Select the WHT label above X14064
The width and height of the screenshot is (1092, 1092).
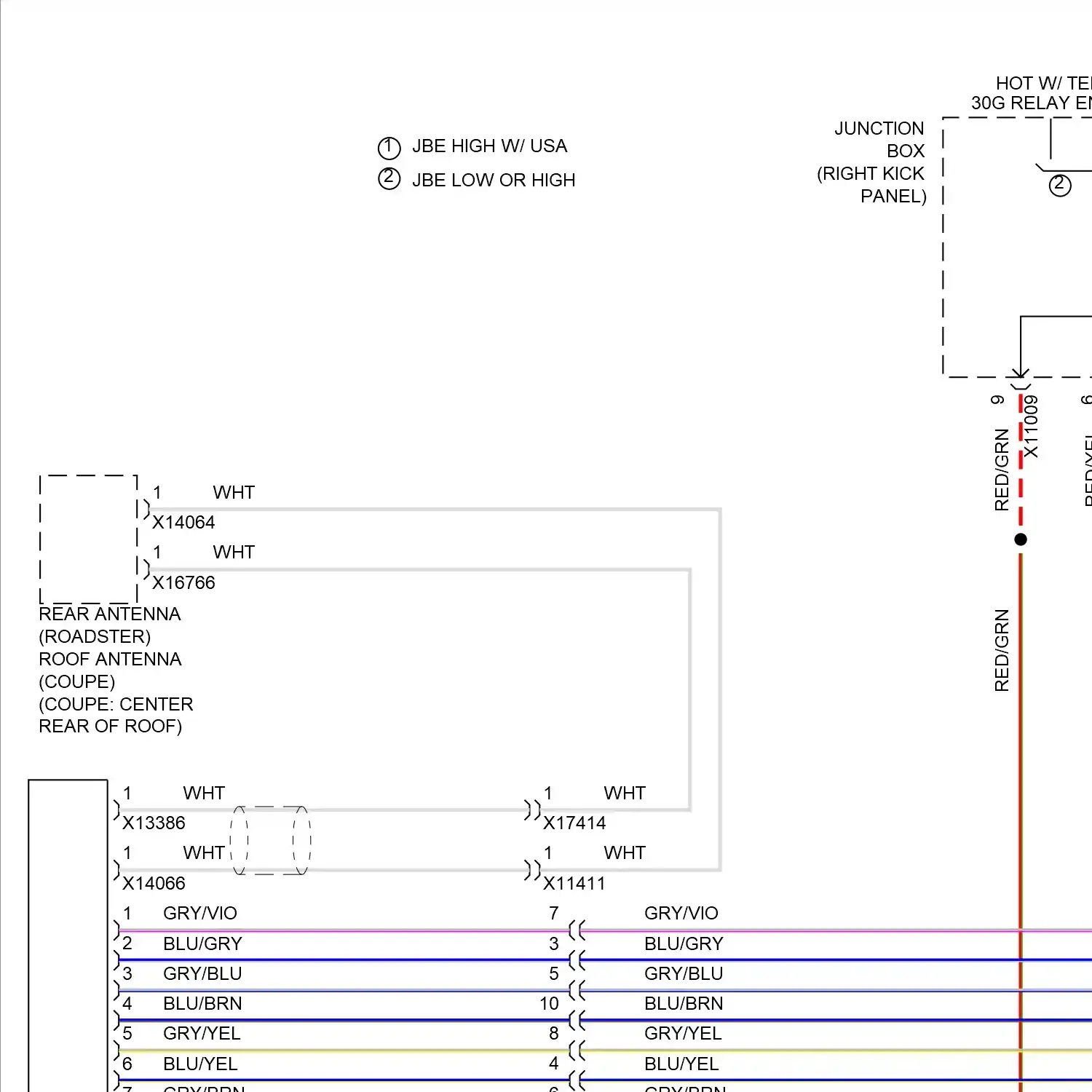click(234, 493)
